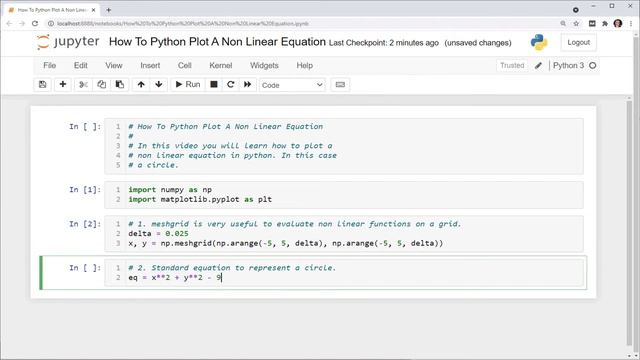Click the page vertical scrollbar
The height and width of the screenshot is (360, 640).
point(629,222)
